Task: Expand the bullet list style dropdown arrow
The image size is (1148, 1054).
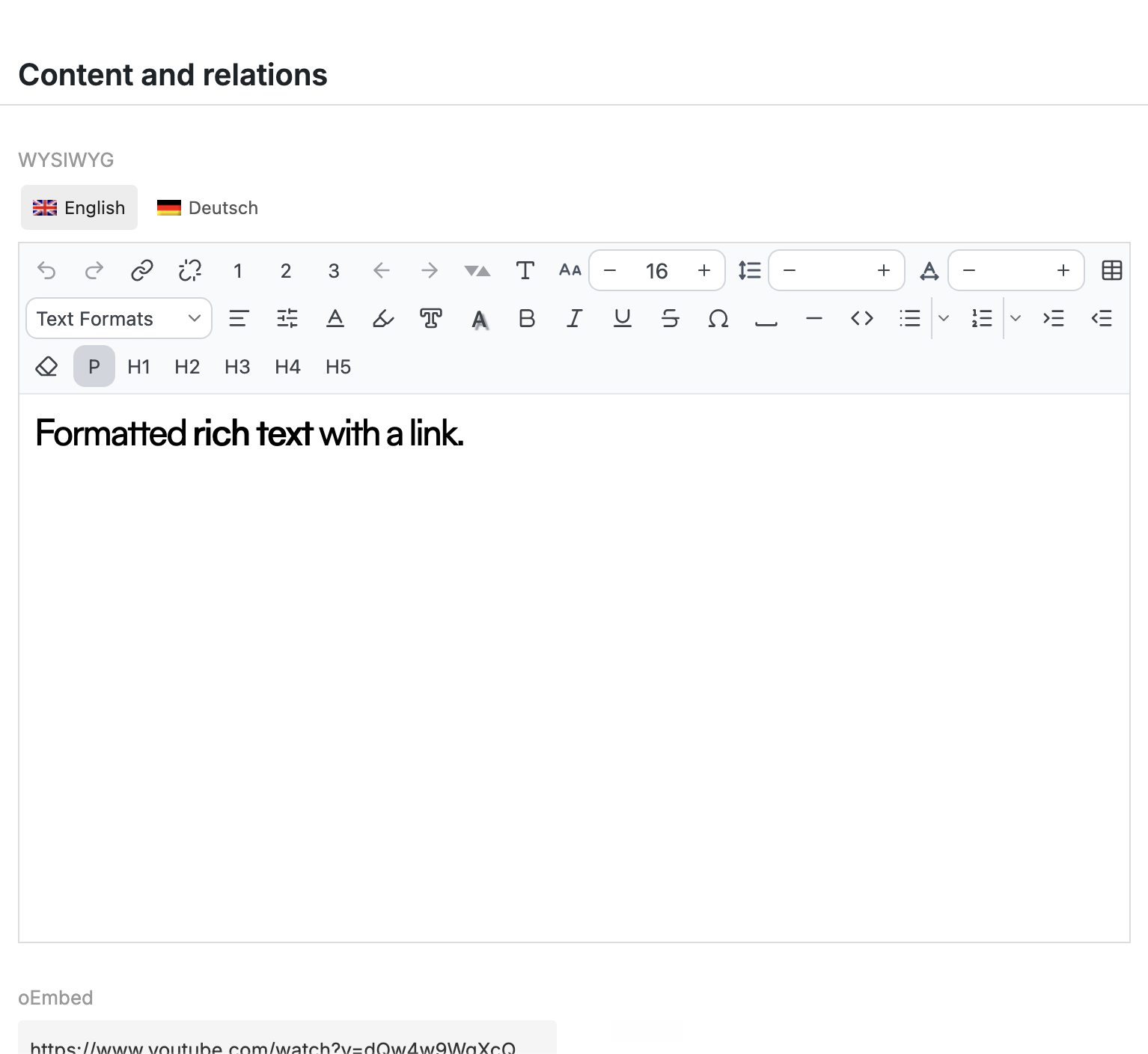Action: coord(944,318)
